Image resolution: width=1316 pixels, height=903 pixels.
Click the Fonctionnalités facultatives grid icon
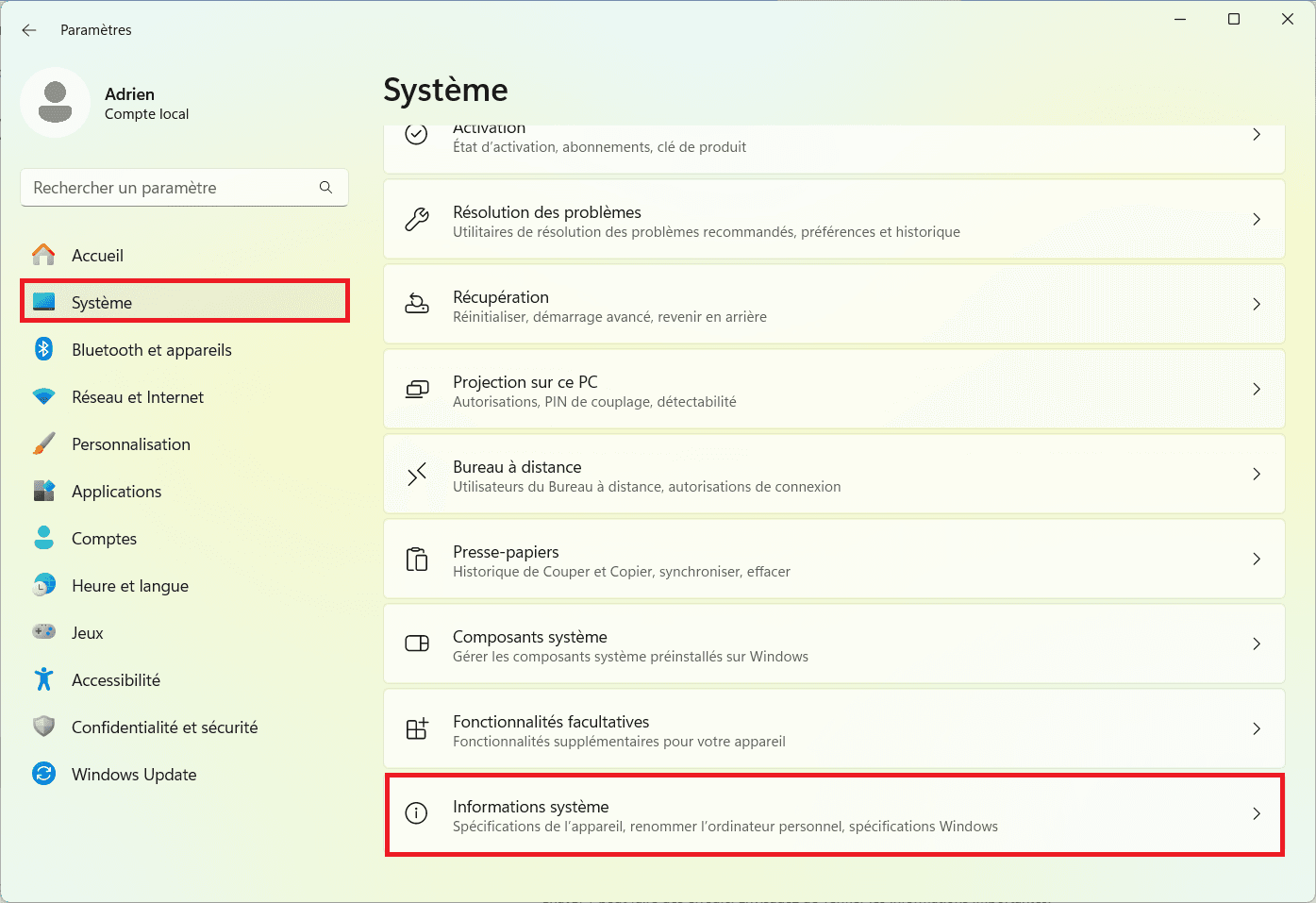click(416, 728)
